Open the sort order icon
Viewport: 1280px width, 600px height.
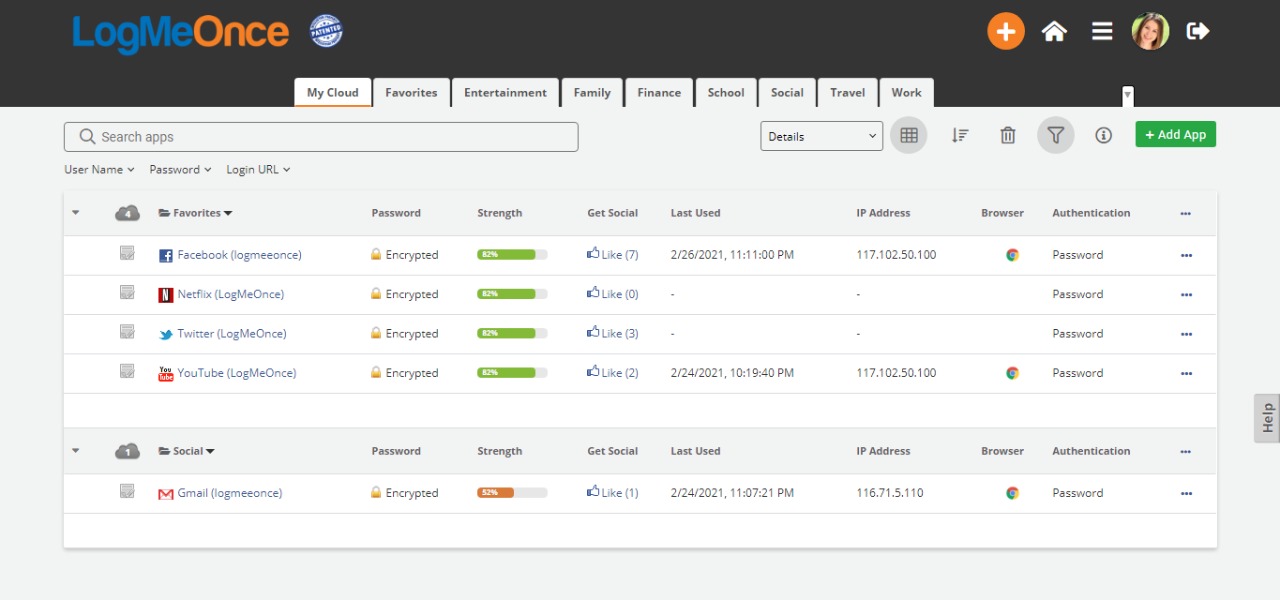coord(960,135)
